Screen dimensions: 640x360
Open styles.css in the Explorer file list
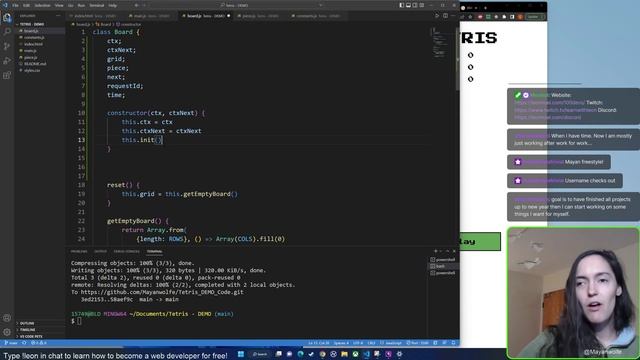(x=40, y=70)
